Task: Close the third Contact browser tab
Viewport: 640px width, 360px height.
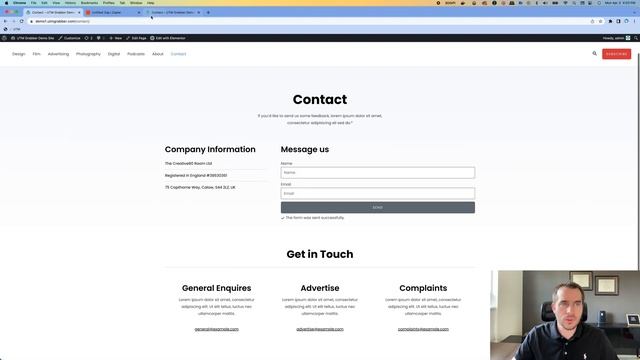Action: click(199, 13)
